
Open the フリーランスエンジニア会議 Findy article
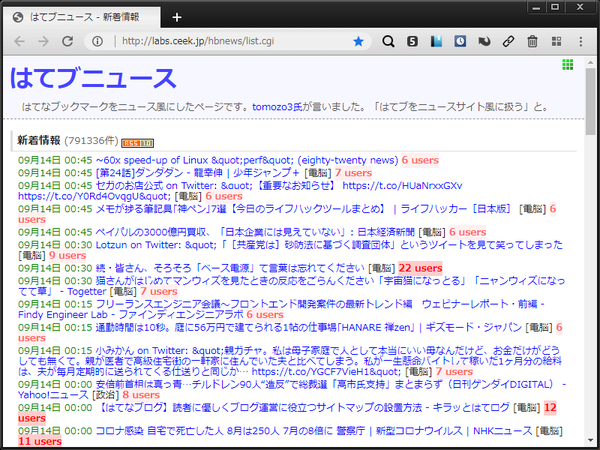tap(281, 309)
